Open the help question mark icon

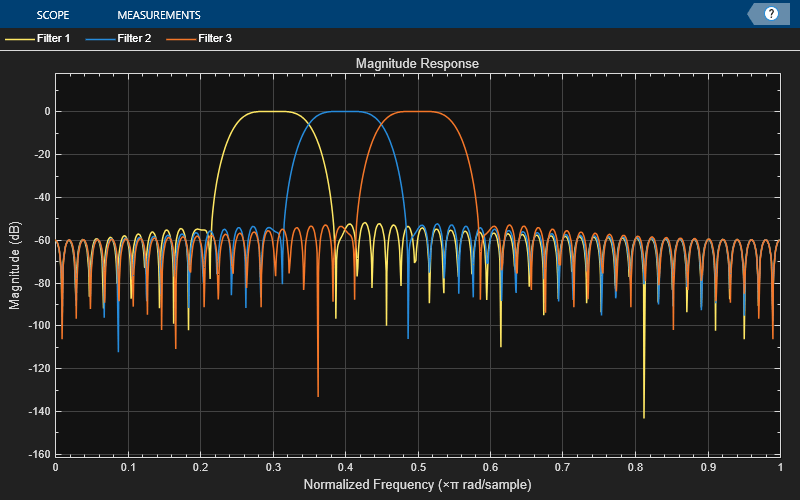tap(771, 14)
